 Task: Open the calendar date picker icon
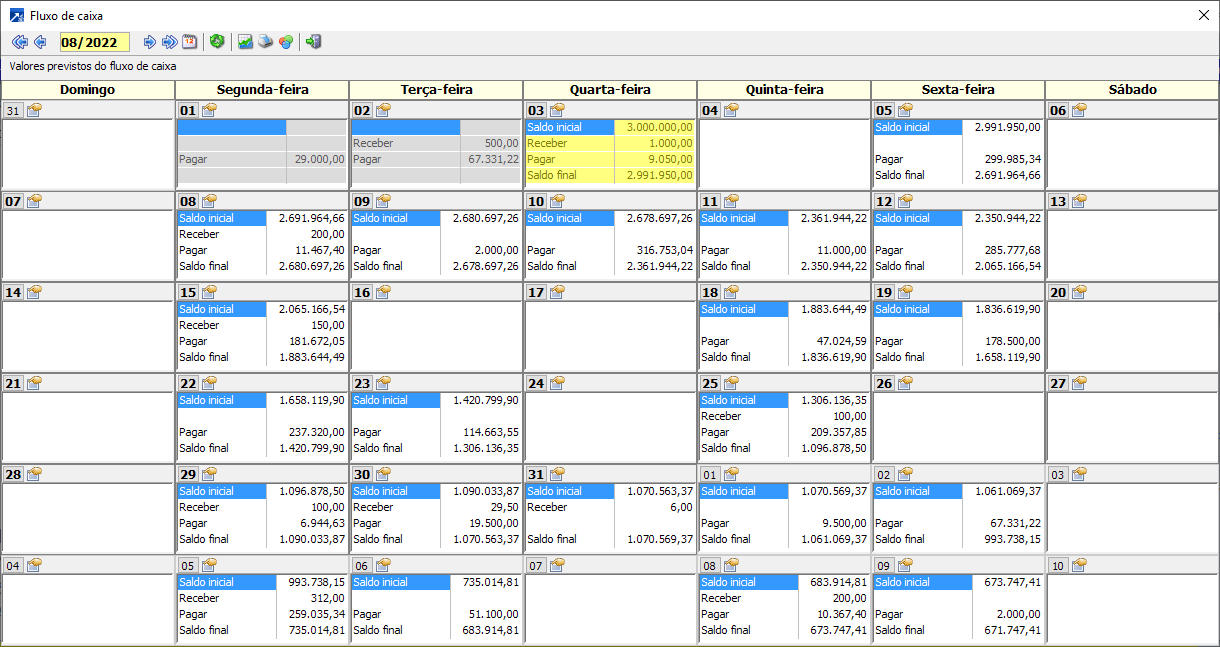[189, 42]
